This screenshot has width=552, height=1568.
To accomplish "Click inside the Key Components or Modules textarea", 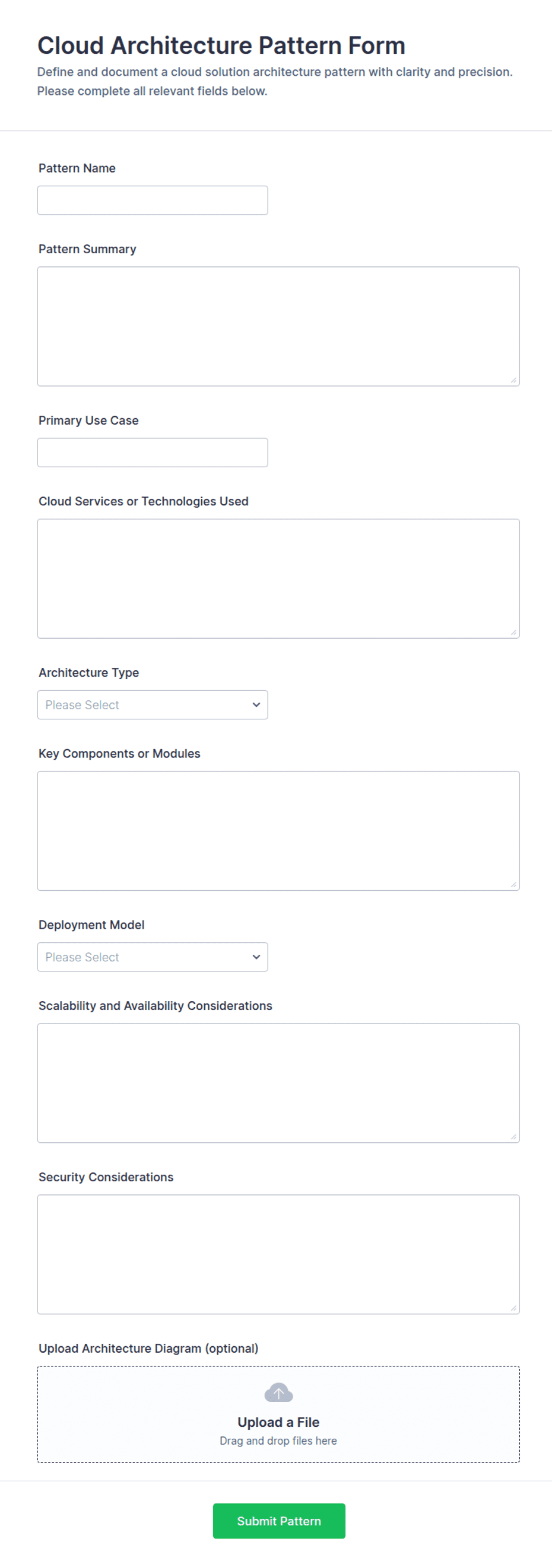I will (x=278, y=830).
